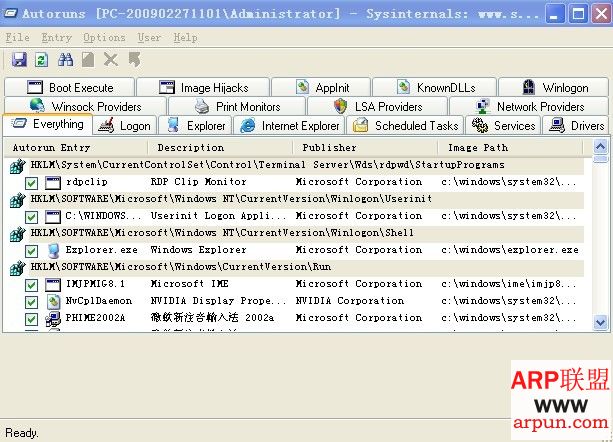613x442 pixels.
Task: Switch to the Network Providers tab
Action: (x=529, y=106)
